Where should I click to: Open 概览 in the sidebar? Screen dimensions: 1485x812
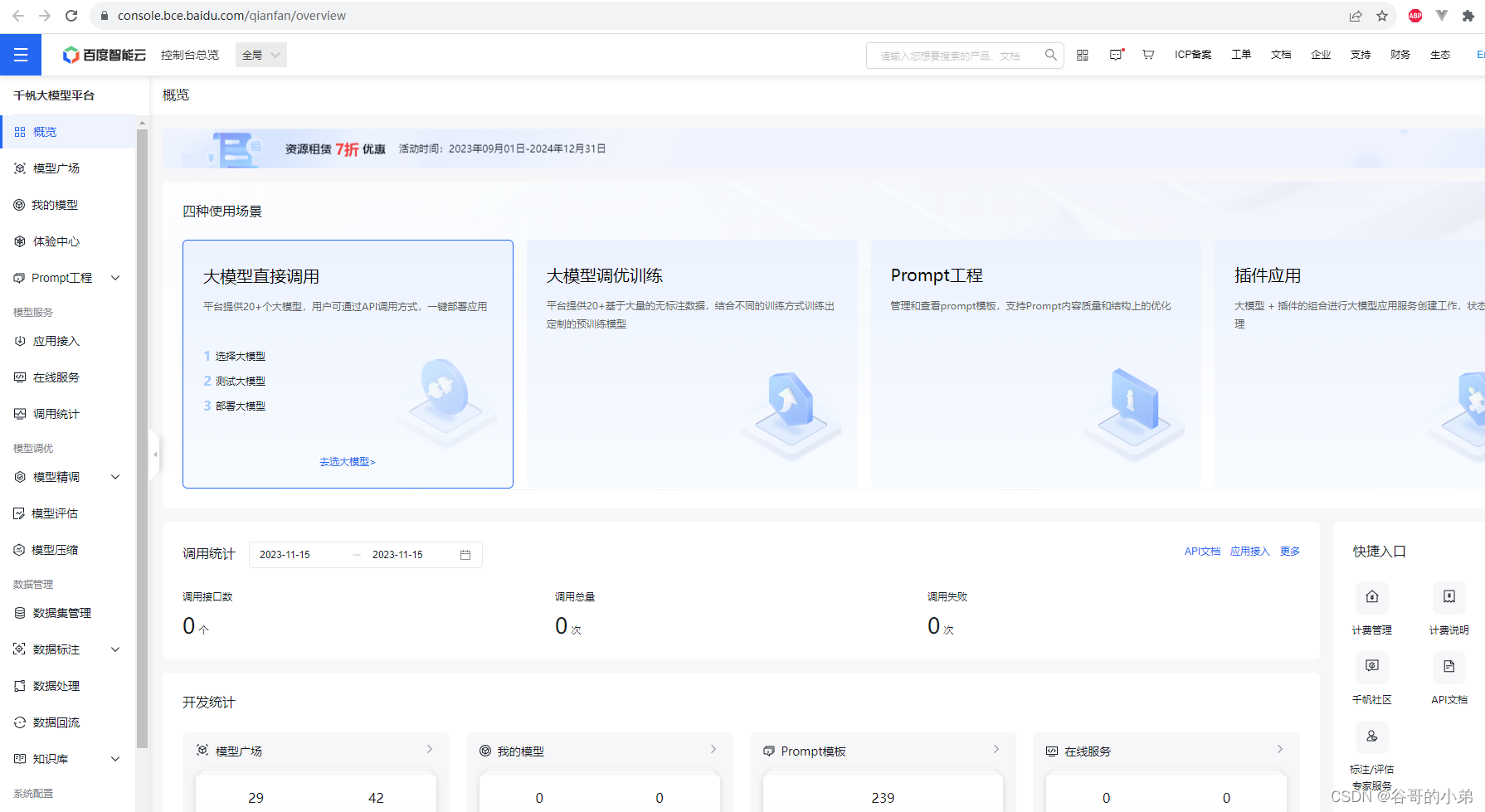point(68,132)
